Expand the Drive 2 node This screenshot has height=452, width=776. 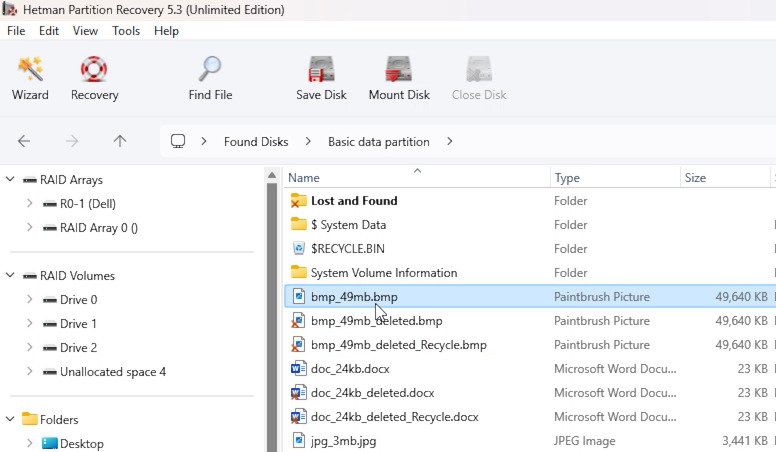pos(30,348)
